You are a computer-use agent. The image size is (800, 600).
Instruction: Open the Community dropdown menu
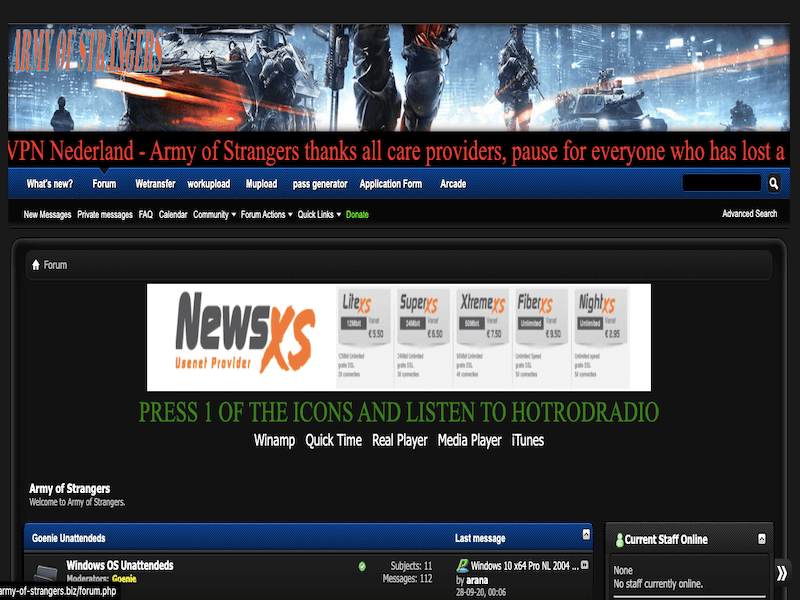click(214, 215)
